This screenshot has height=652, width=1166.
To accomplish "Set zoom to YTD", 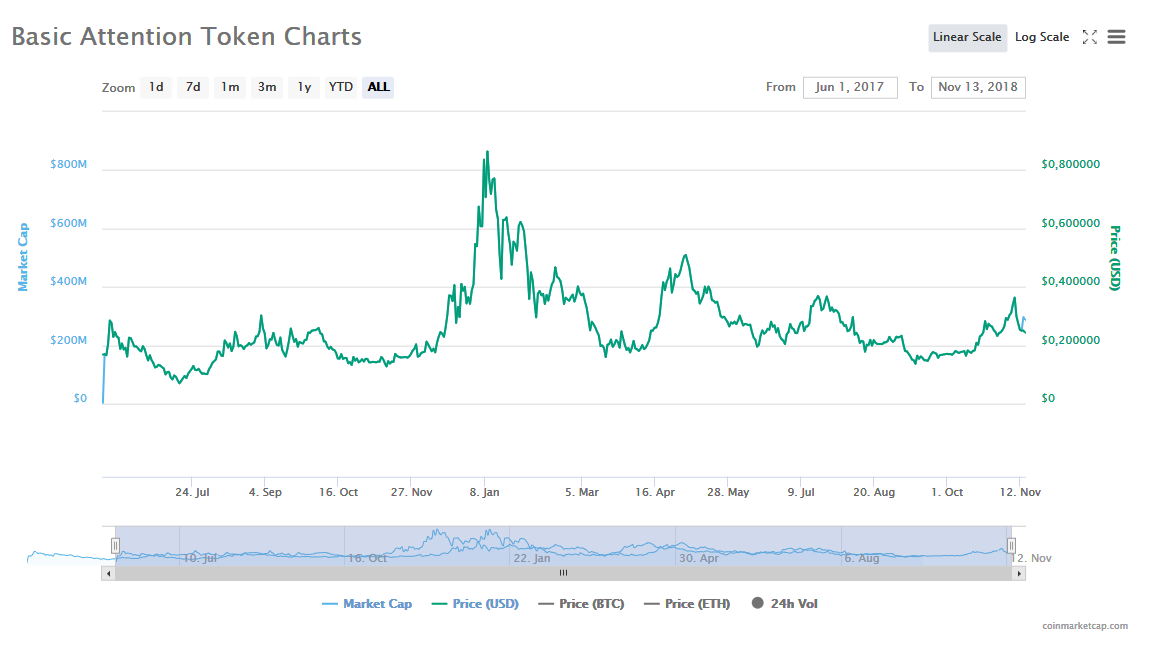I will (x=341, y=87).
